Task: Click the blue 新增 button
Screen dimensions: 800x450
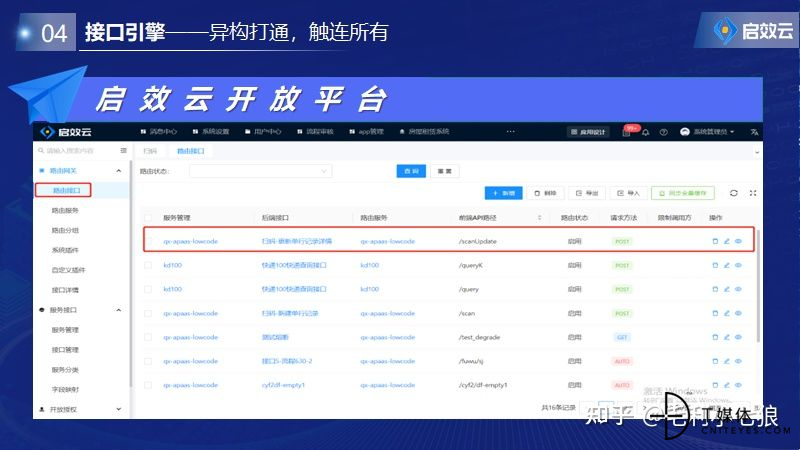Action: point(504,193)
